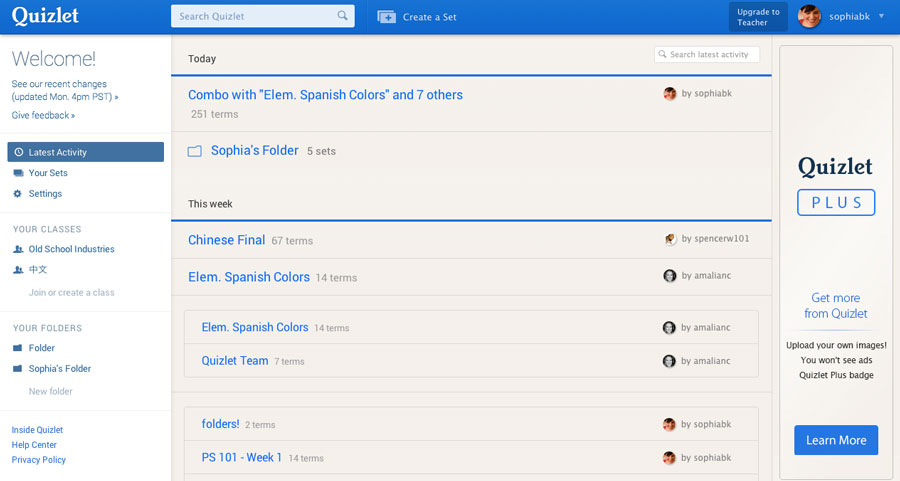Click spencerw101's avatar next to Chinese Final
900x481 pixels.
[x=670, y=239]
